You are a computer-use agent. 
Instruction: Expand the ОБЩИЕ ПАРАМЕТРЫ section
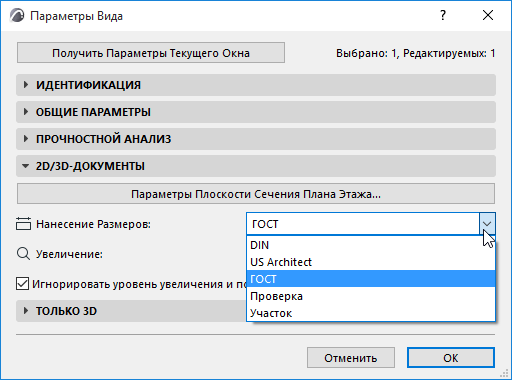coord(256,112)
